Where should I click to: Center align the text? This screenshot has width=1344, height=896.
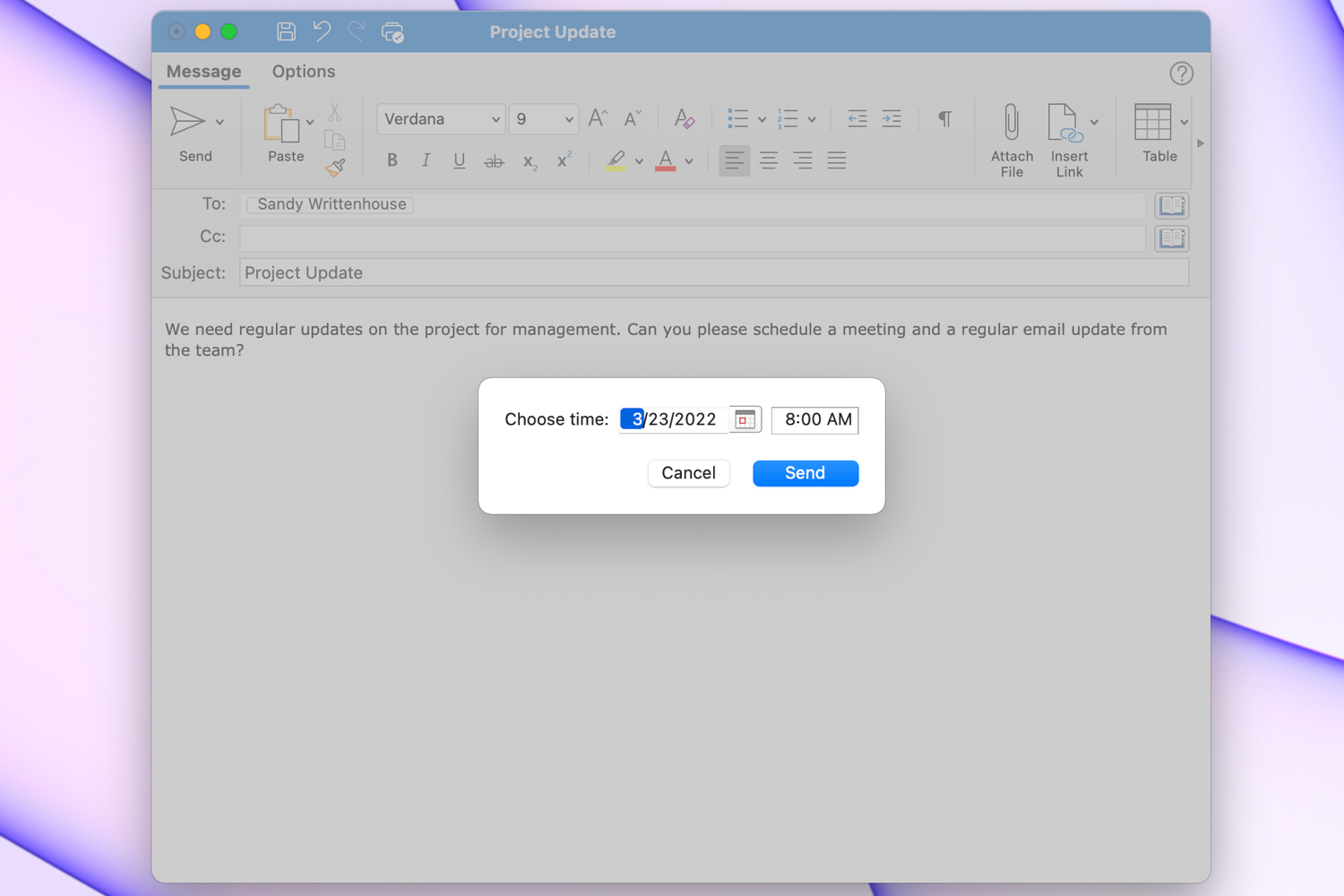pyautogui.click(x=769, y=160)
